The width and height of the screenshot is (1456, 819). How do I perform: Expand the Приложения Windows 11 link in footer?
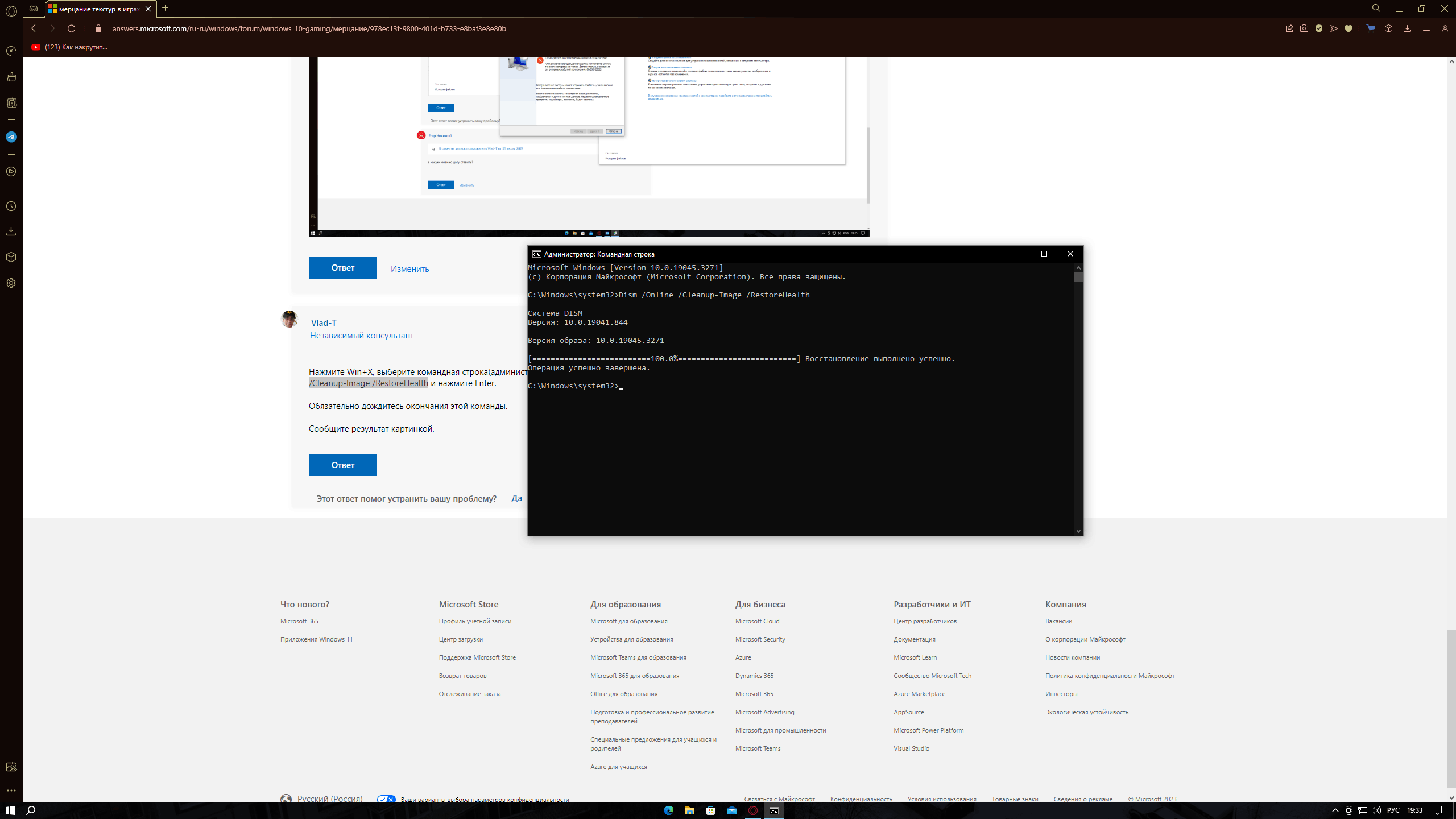[x=317, y=639]
